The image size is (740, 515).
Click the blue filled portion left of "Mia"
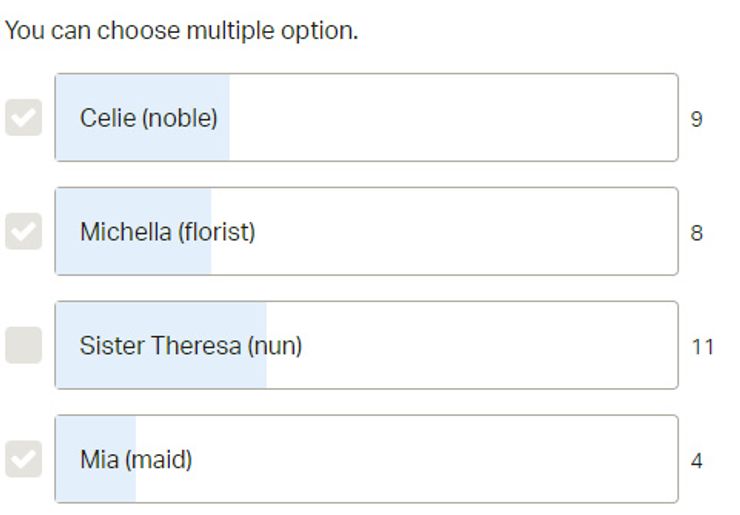click(68, 460)
